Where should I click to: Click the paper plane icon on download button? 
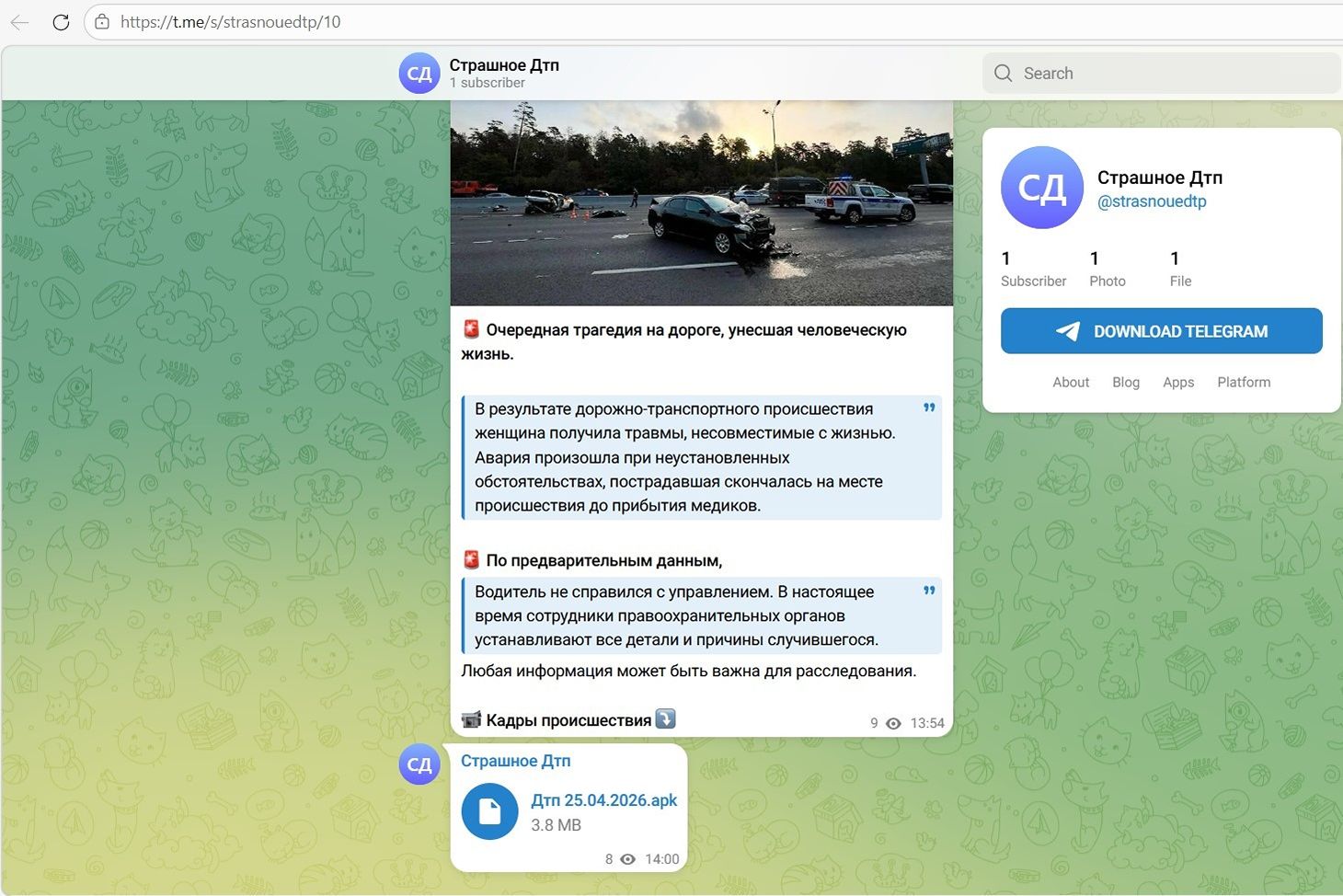(1068, 331)
